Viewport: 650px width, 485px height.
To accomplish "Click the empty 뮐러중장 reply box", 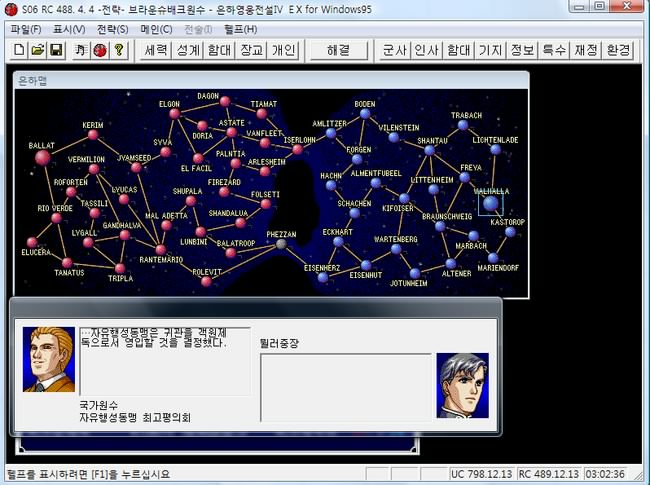I will coord(346,388).
